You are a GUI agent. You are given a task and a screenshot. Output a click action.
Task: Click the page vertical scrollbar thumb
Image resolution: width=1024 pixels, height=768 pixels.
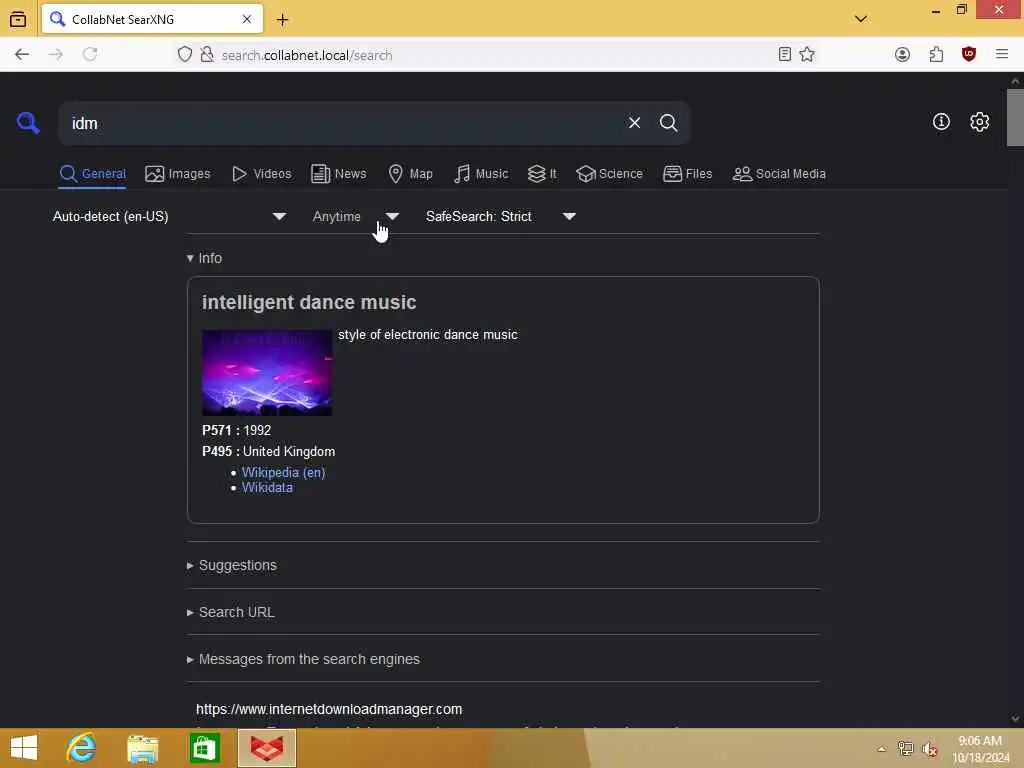[1015, 118]
